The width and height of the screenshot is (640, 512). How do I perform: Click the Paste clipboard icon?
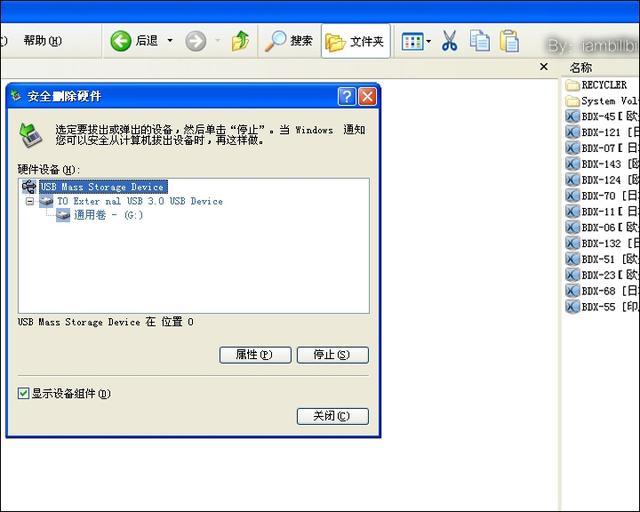coord(509,41)
